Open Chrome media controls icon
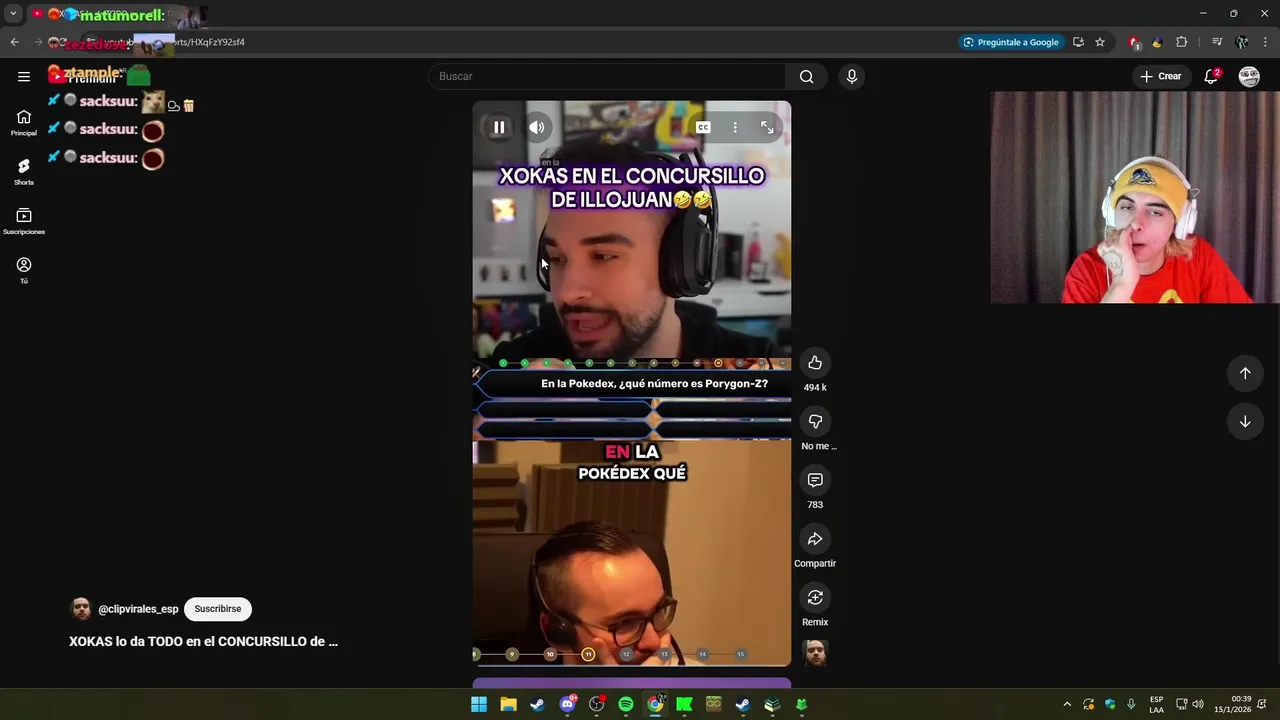 click(1217, 42)
